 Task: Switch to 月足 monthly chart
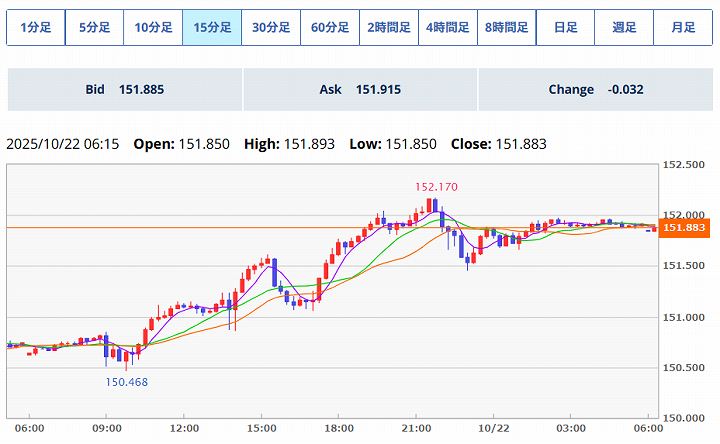pos(683,28)
